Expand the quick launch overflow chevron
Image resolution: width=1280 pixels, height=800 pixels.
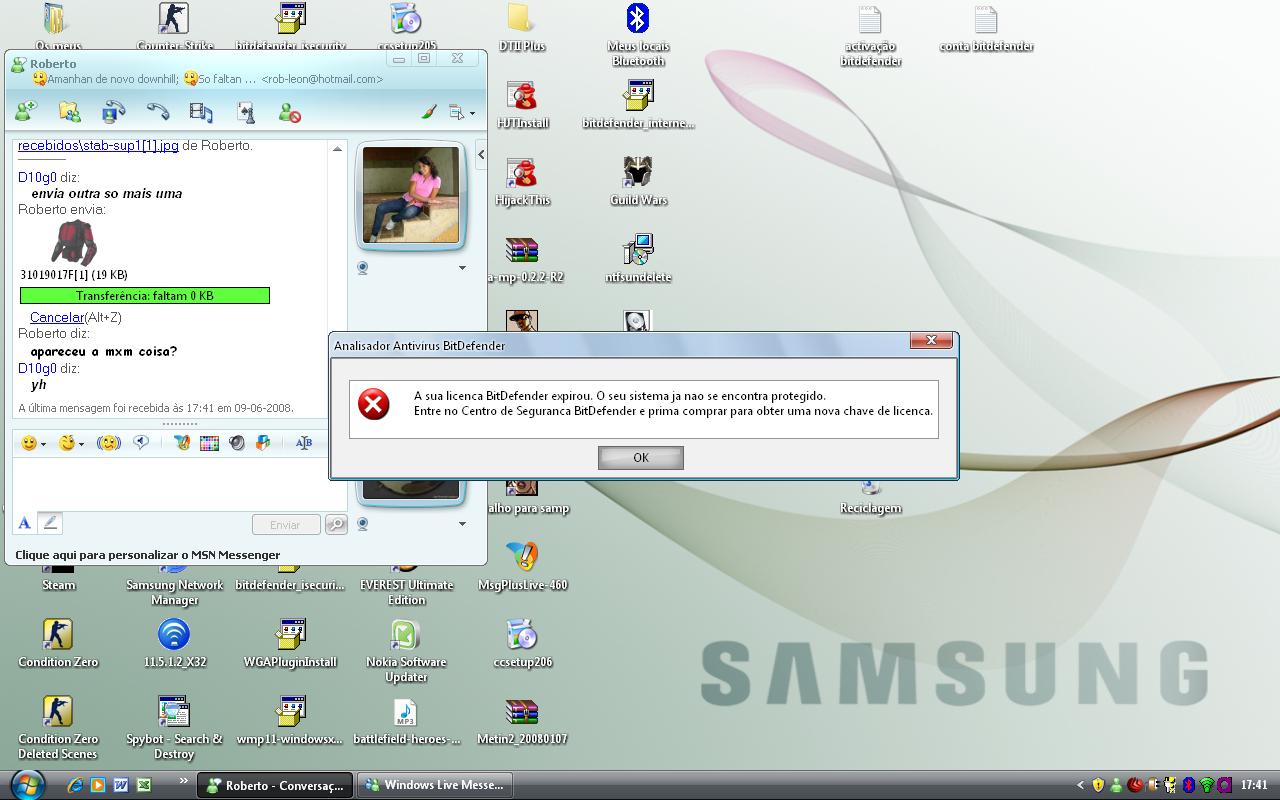tap(183, 781)
